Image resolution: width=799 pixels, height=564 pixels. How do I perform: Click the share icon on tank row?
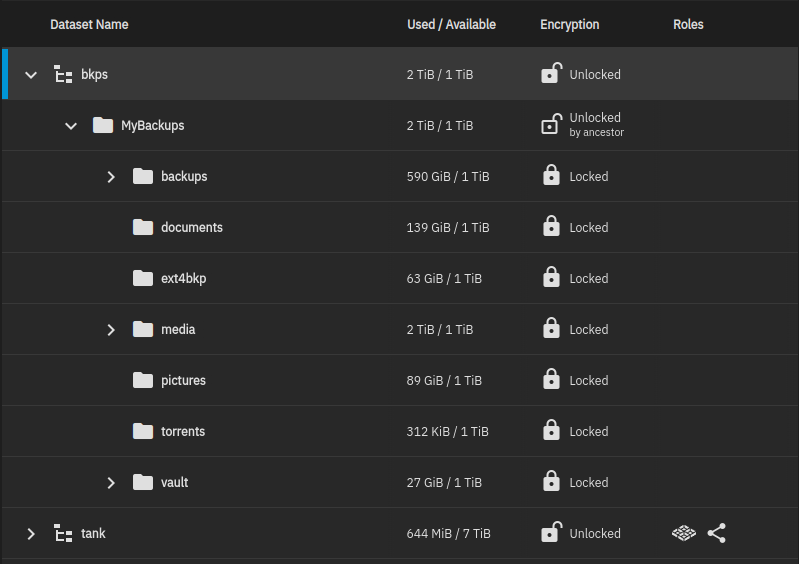pos(716,533)
